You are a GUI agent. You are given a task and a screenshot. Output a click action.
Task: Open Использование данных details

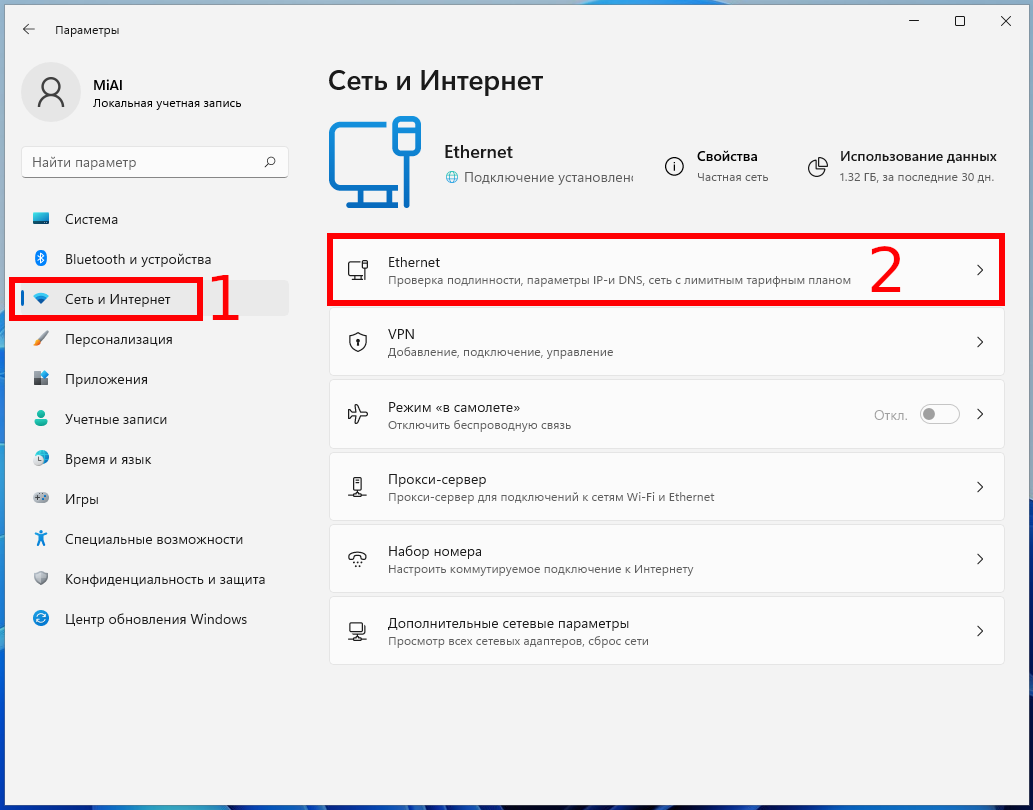point(902,166)
